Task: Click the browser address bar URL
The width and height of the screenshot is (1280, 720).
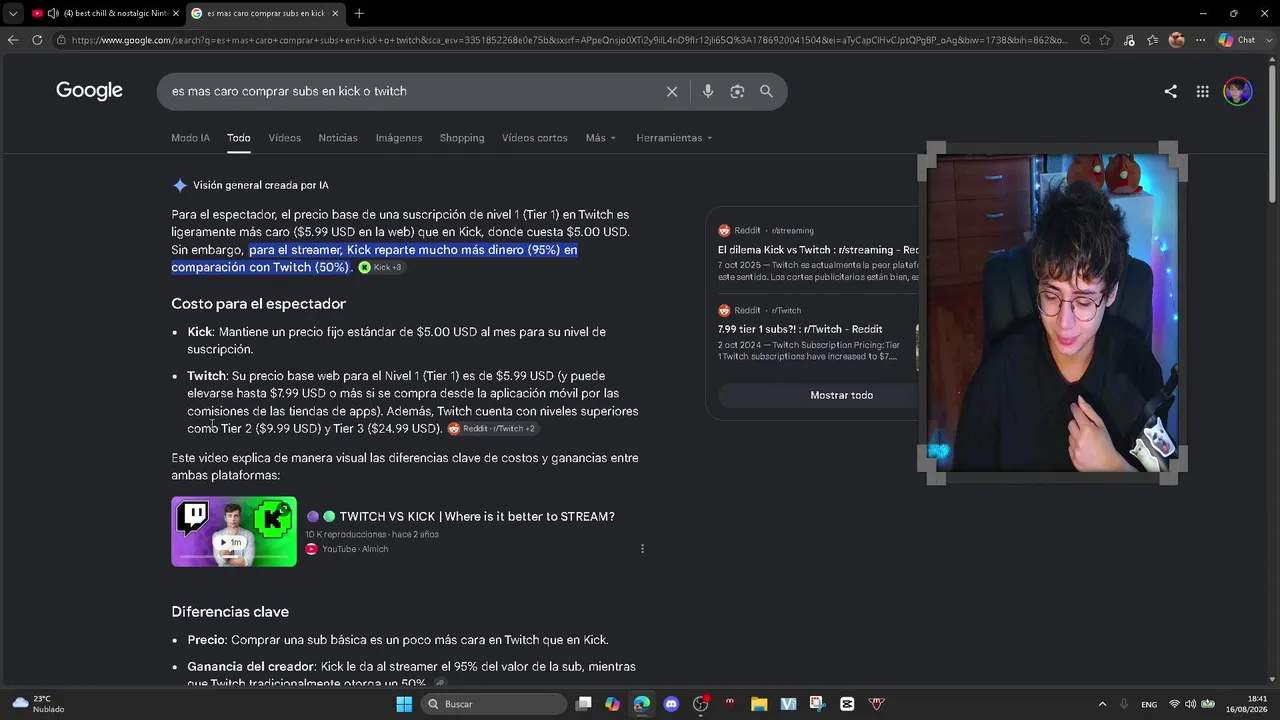Action: pyautogui.click(x=570, y=40)
